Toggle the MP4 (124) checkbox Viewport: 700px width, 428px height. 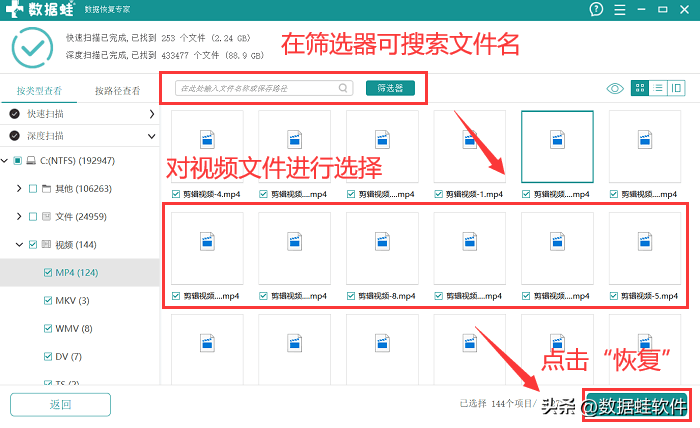(48, 273)
